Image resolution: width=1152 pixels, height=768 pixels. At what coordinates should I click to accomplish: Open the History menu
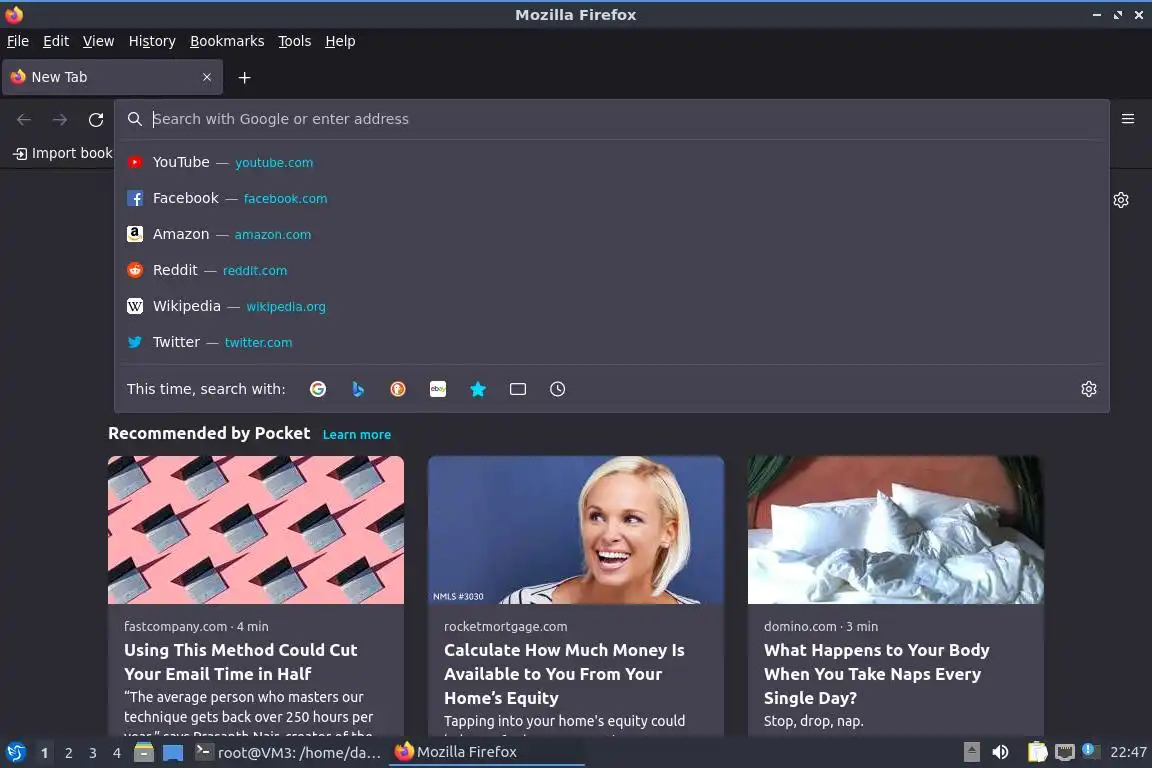pos(152,41)
